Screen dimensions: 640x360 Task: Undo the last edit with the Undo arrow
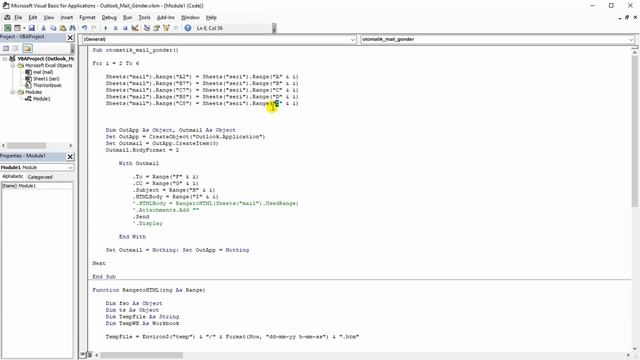pos(84,28)
